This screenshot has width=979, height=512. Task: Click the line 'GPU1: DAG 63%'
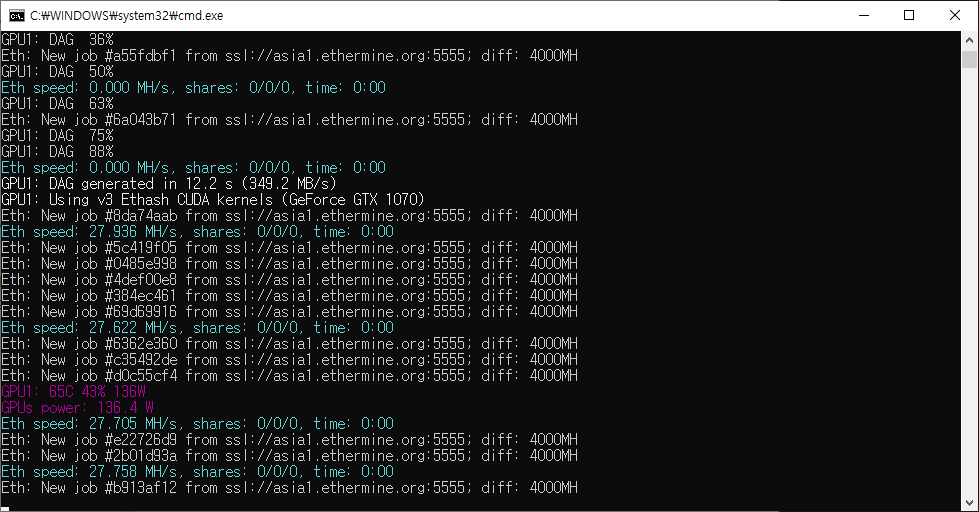(57, 104)
